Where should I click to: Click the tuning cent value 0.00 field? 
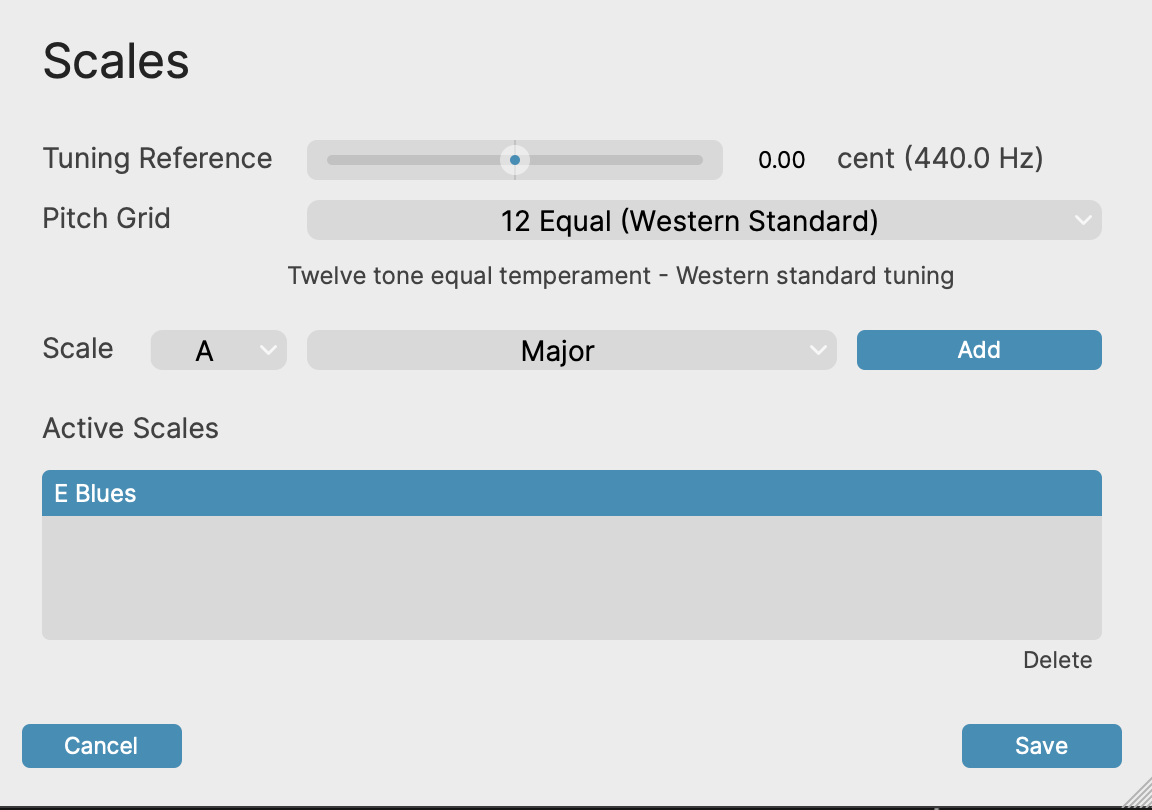click(781, 160)
